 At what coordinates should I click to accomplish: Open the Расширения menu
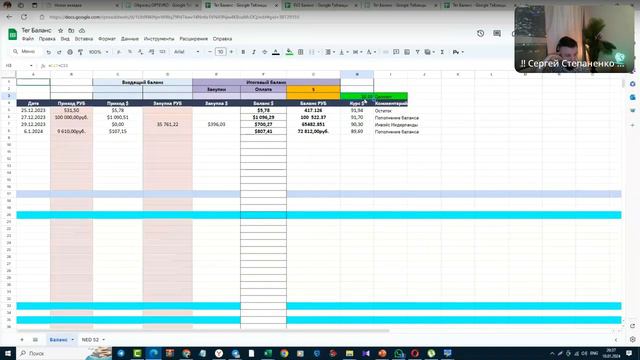click(193, 39)
